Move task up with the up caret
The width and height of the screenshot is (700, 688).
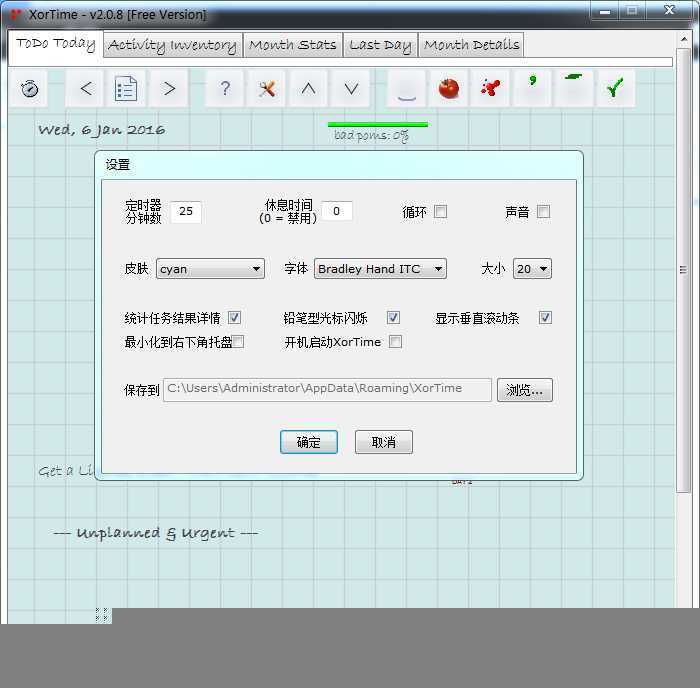[x=308, y=88]
